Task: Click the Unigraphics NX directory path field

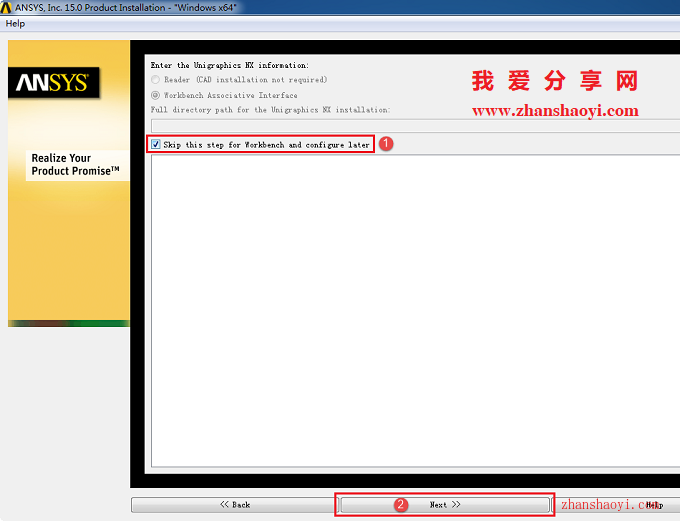Action: tap(415, 126)
